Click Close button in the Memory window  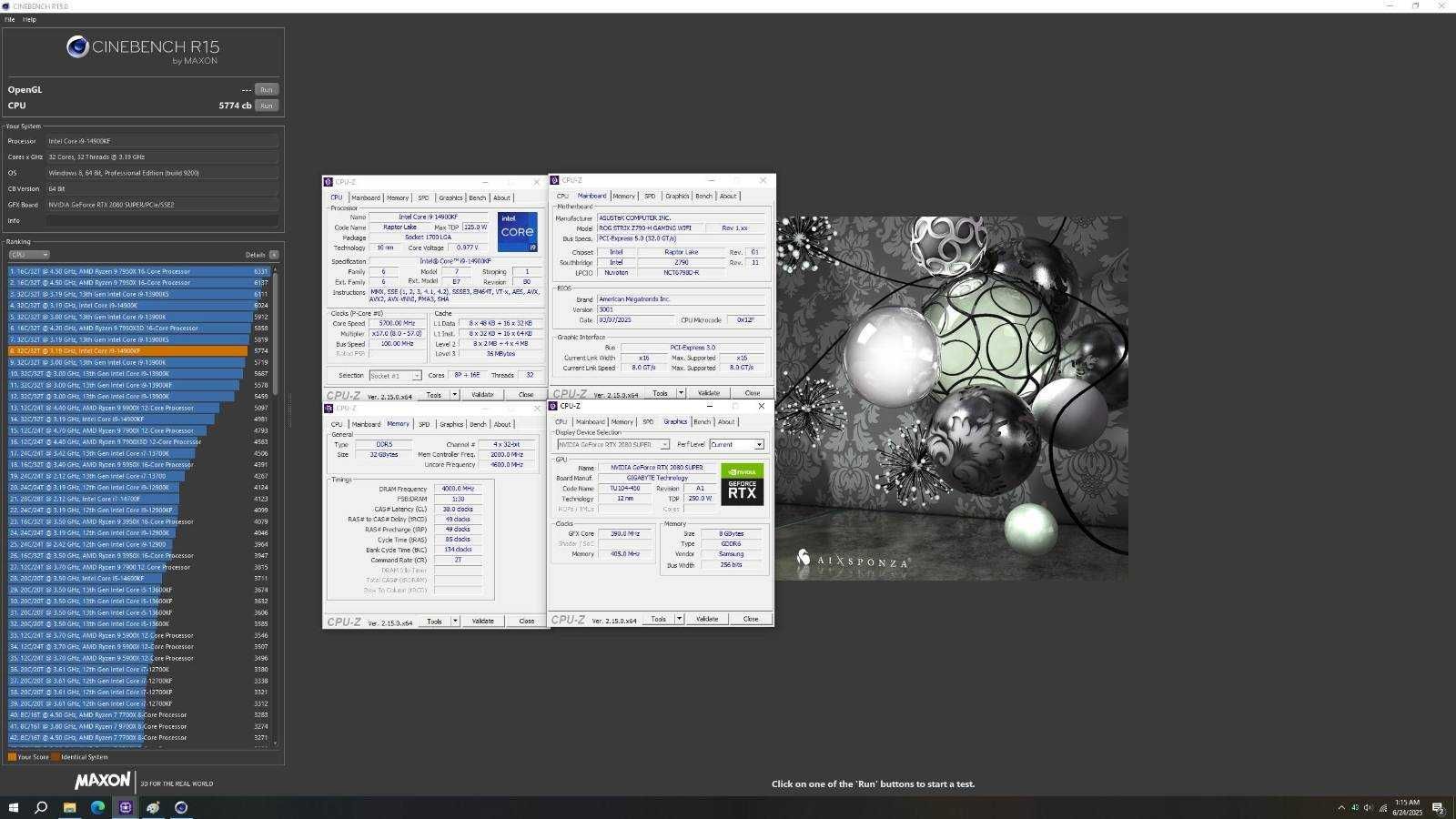527,622
